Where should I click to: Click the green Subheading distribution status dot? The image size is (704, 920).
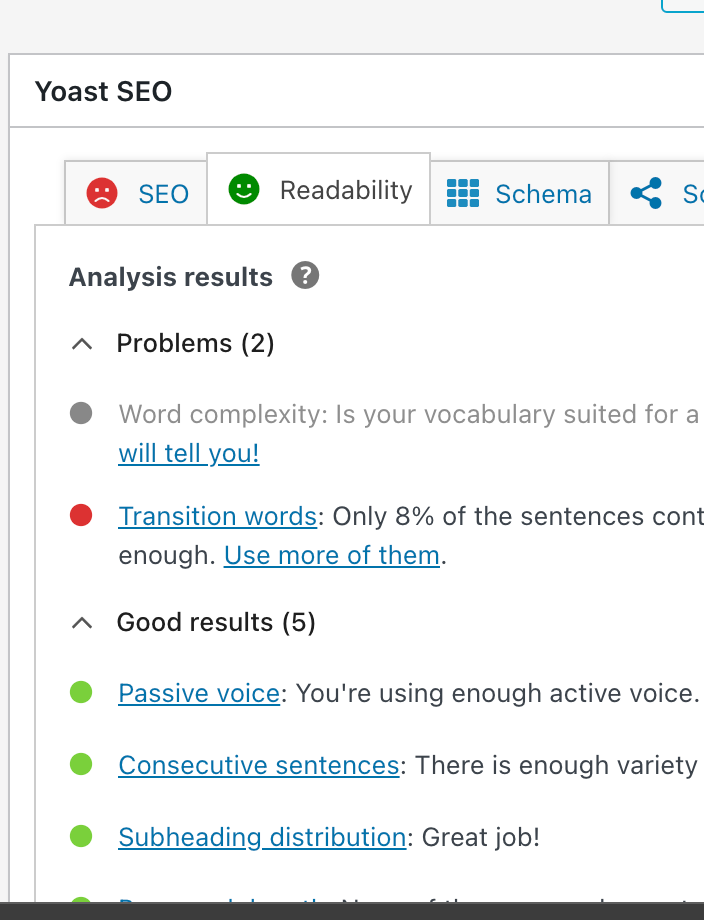(x=81, y=836)
